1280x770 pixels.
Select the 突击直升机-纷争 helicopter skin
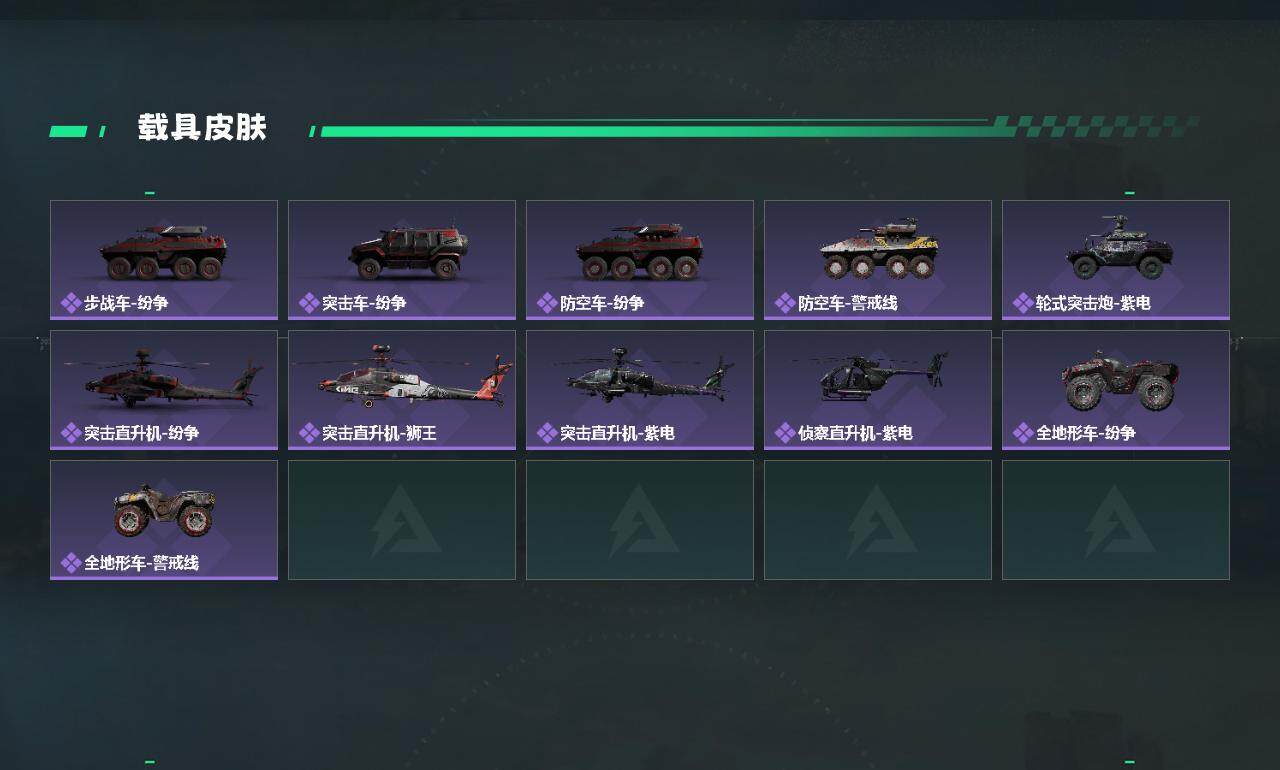tap(164, 390)
